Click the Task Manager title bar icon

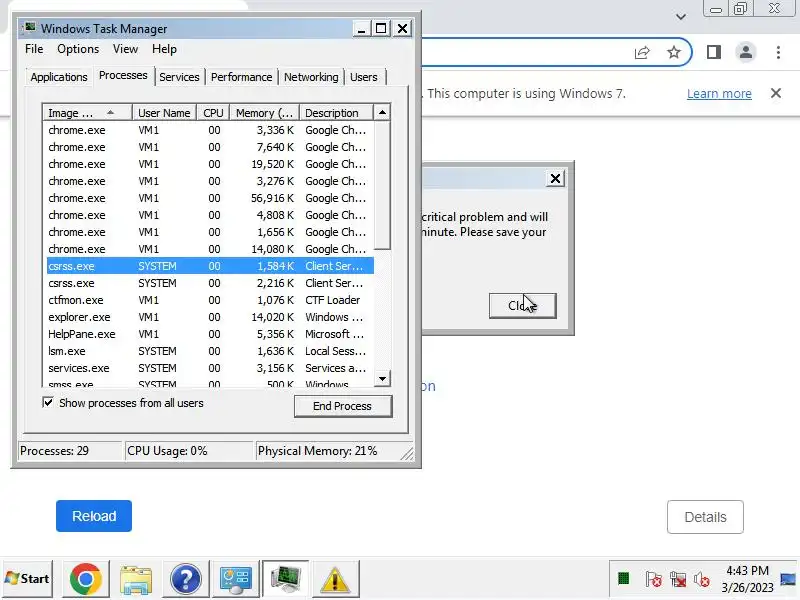[x=31, y=28]
